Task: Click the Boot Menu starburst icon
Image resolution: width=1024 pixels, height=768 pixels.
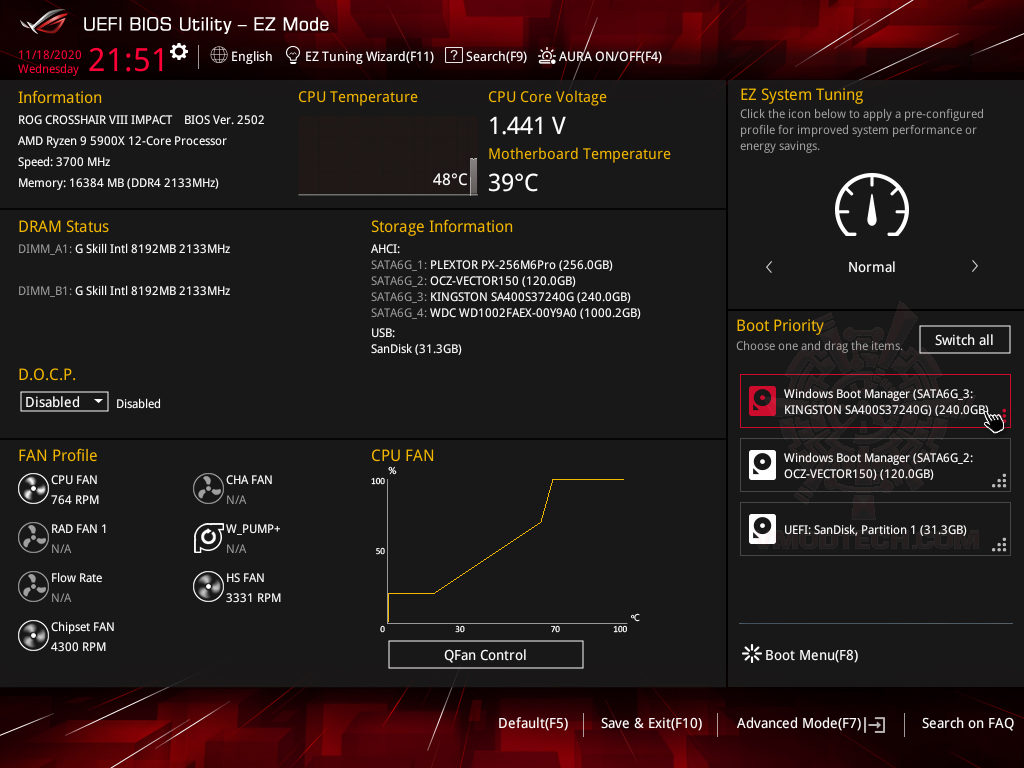Action: (x=752, y=654)
